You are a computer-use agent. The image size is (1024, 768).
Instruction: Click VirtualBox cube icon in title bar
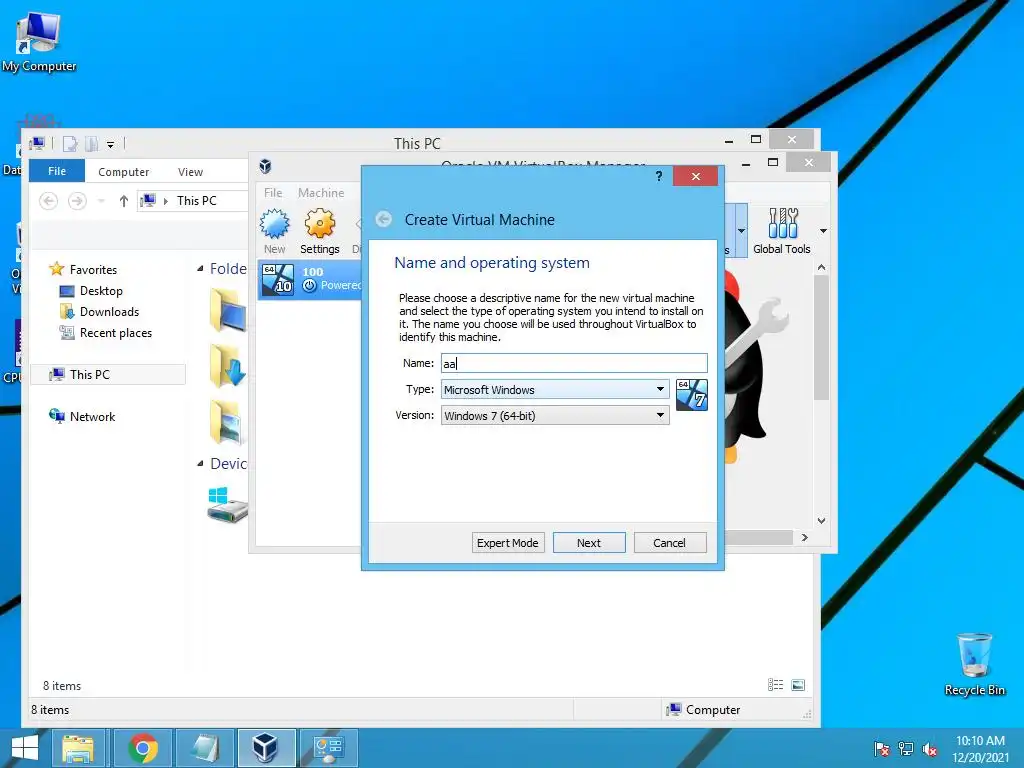(x=265, y=166)
